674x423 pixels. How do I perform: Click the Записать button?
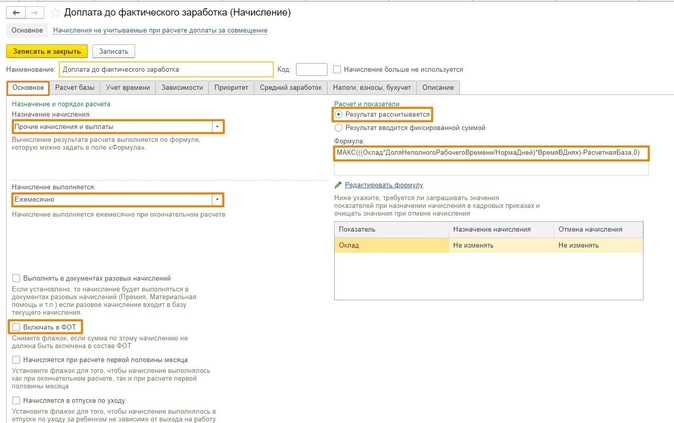[x=113, y=51]
